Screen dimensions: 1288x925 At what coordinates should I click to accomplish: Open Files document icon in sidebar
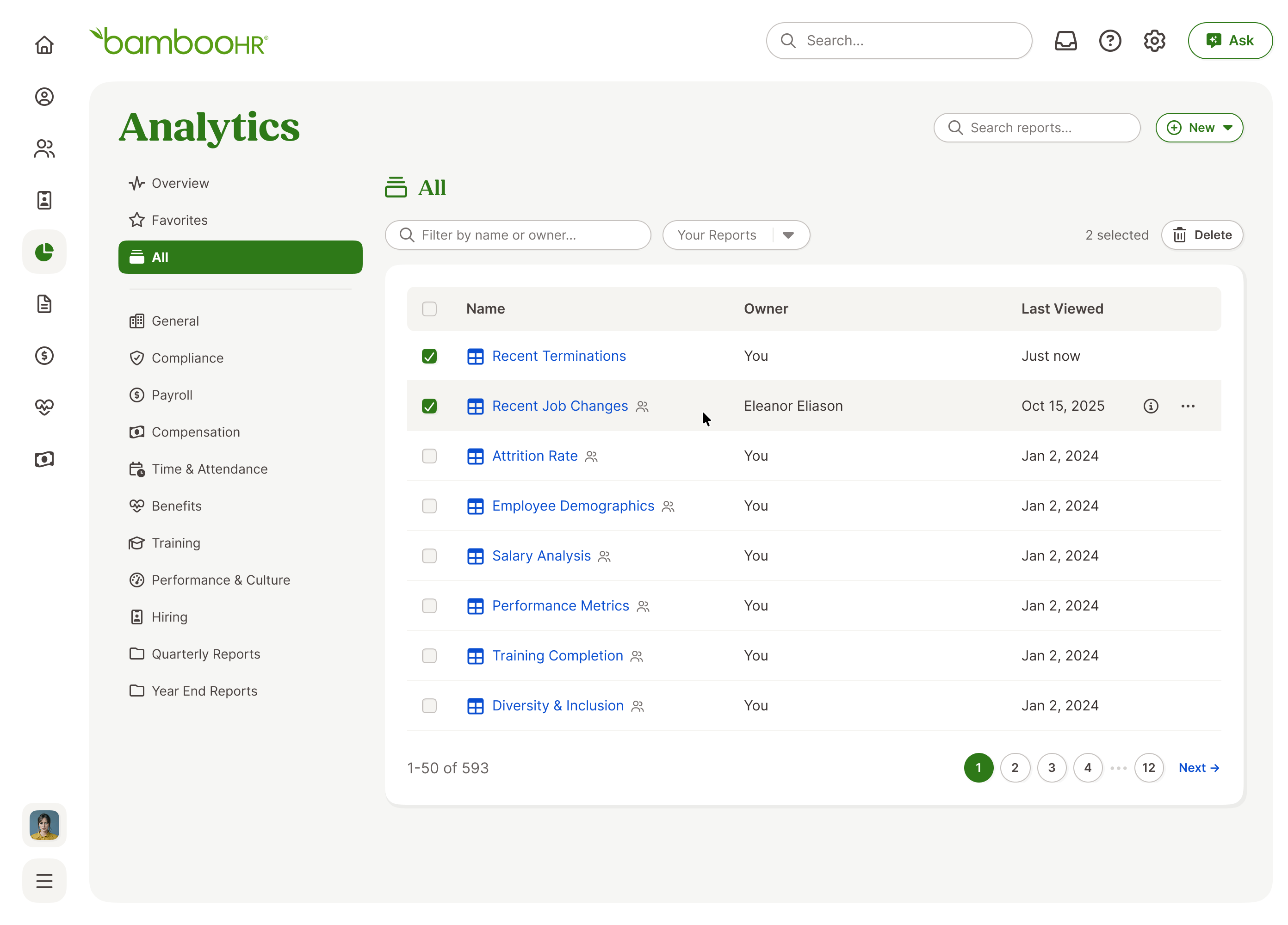[44, 304]
